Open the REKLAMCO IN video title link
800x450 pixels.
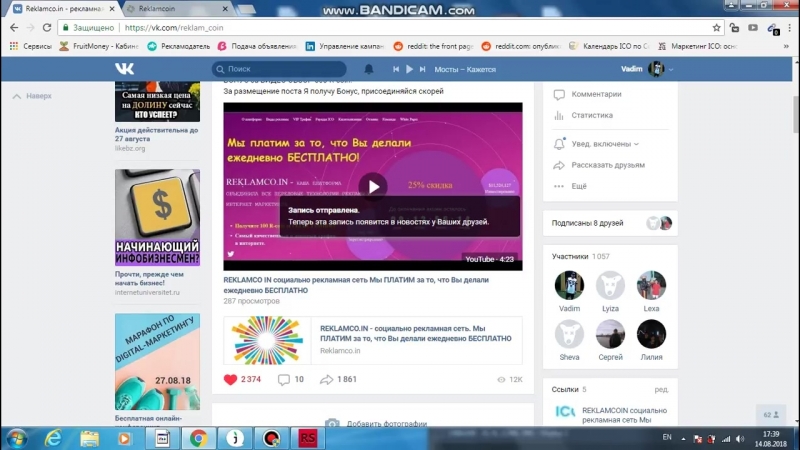[x=356, y=285]
